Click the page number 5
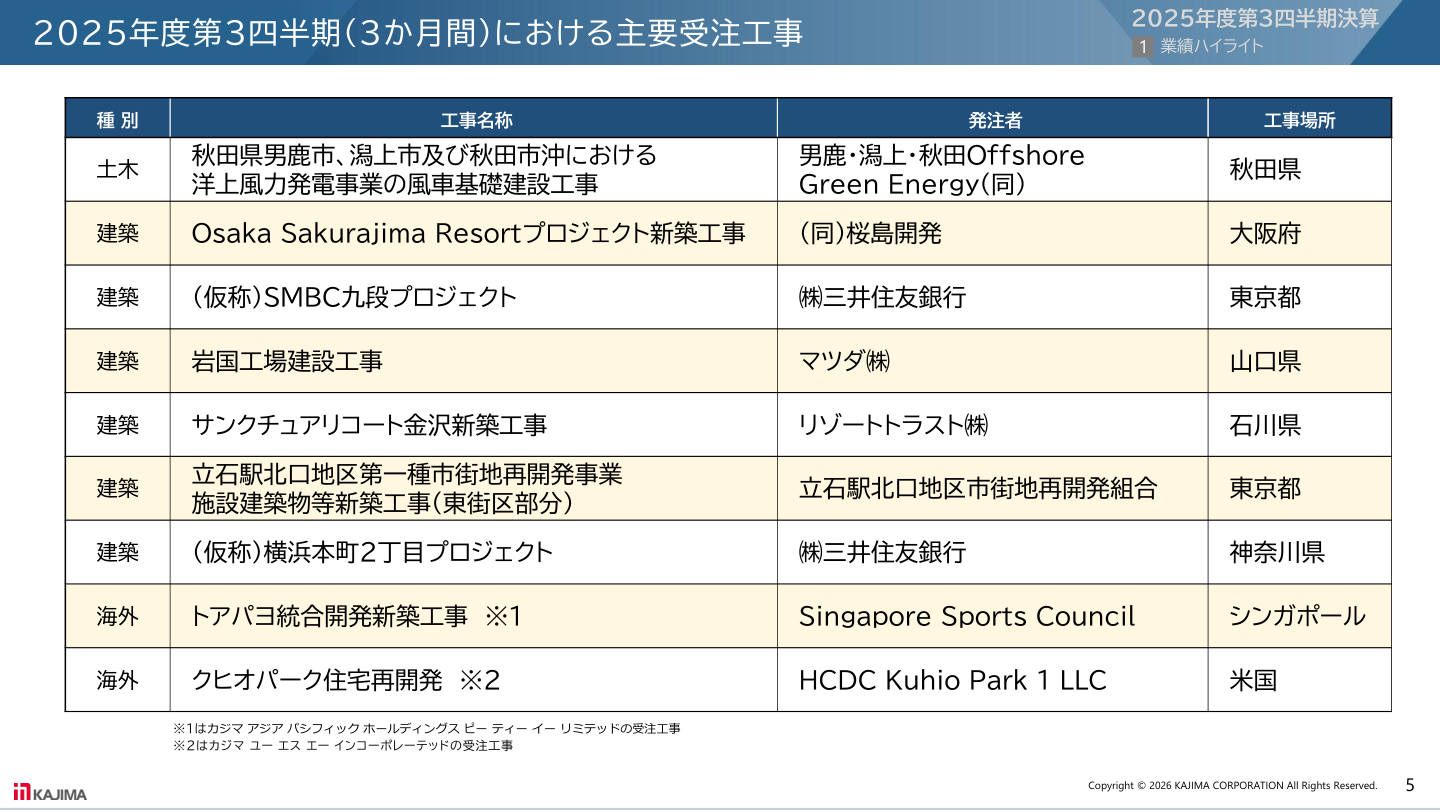Viewport: 1440px width, 810px height. tap(1410, 784)
